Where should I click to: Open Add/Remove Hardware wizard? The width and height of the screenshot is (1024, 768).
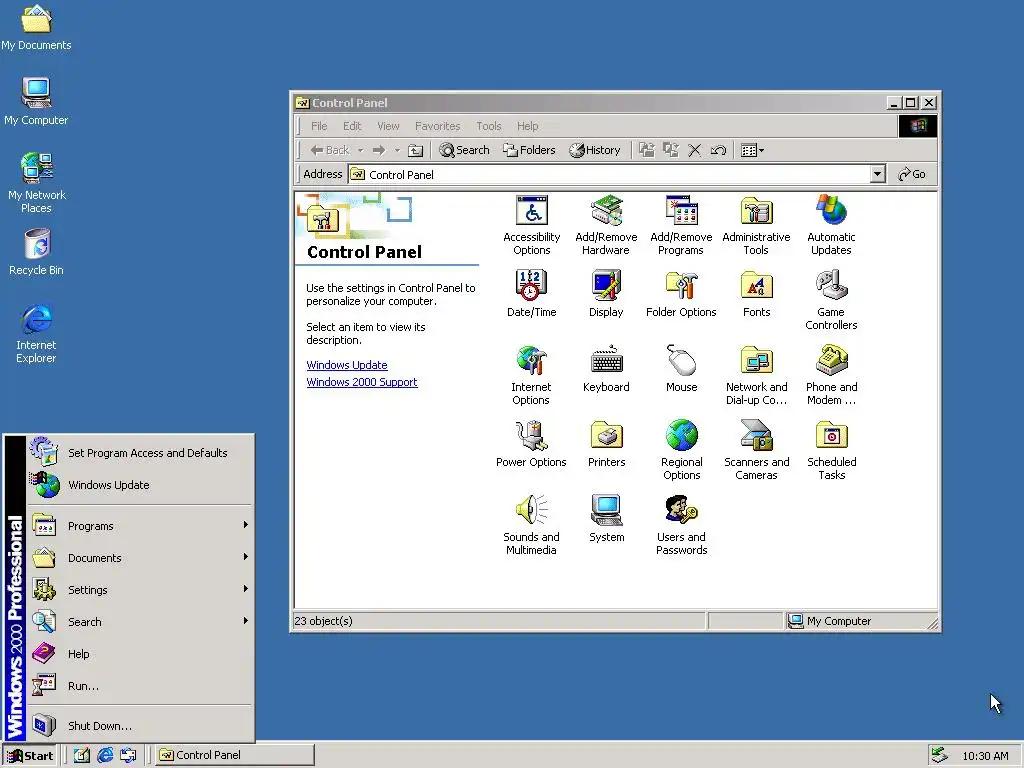tap(606, 226)
